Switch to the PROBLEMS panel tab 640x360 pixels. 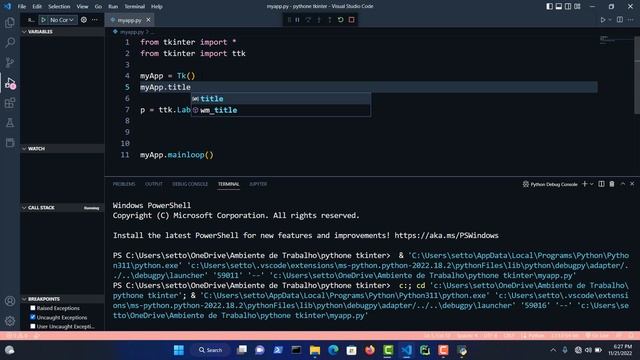(124, 184)
